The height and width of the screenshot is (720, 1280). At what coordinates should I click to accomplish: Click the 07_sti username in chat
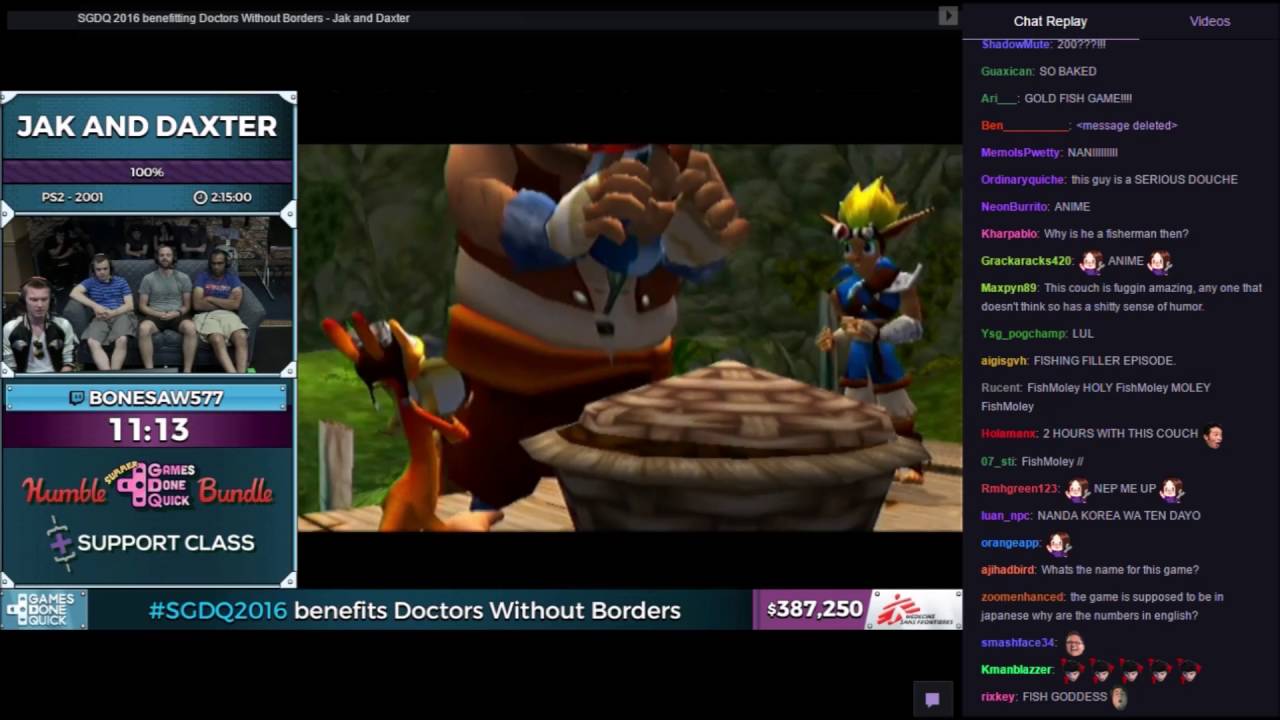pyautogui.click(x=998, y=461)
